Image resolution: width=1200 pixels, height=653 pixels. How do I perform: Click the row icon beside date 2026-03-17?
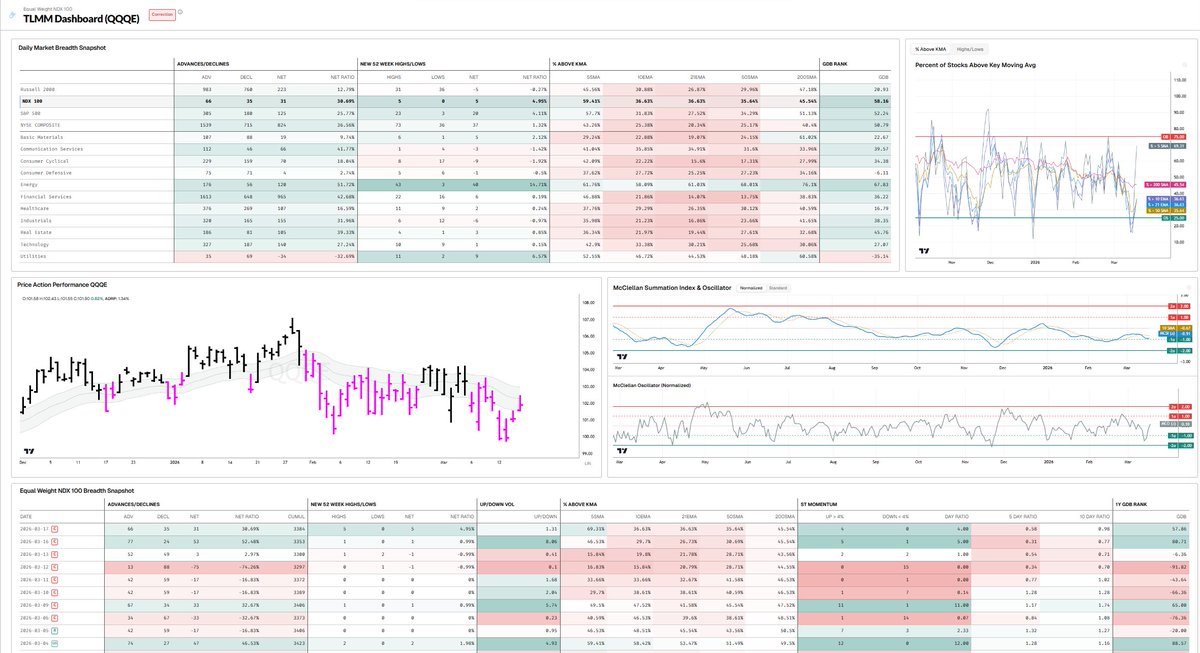(x=55, y=529)
